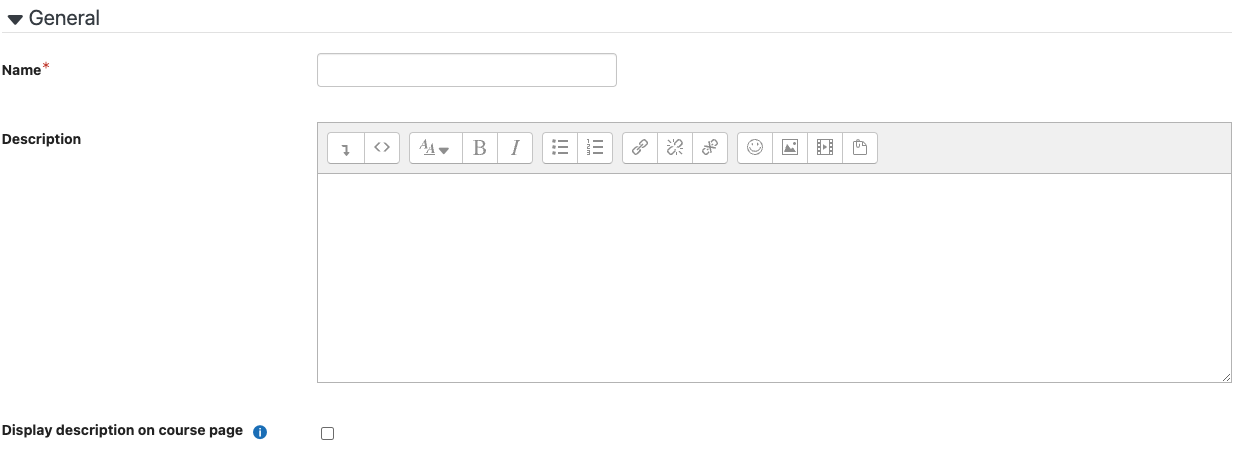
Task: Open the emoticon picker
Action: point(755,148)
